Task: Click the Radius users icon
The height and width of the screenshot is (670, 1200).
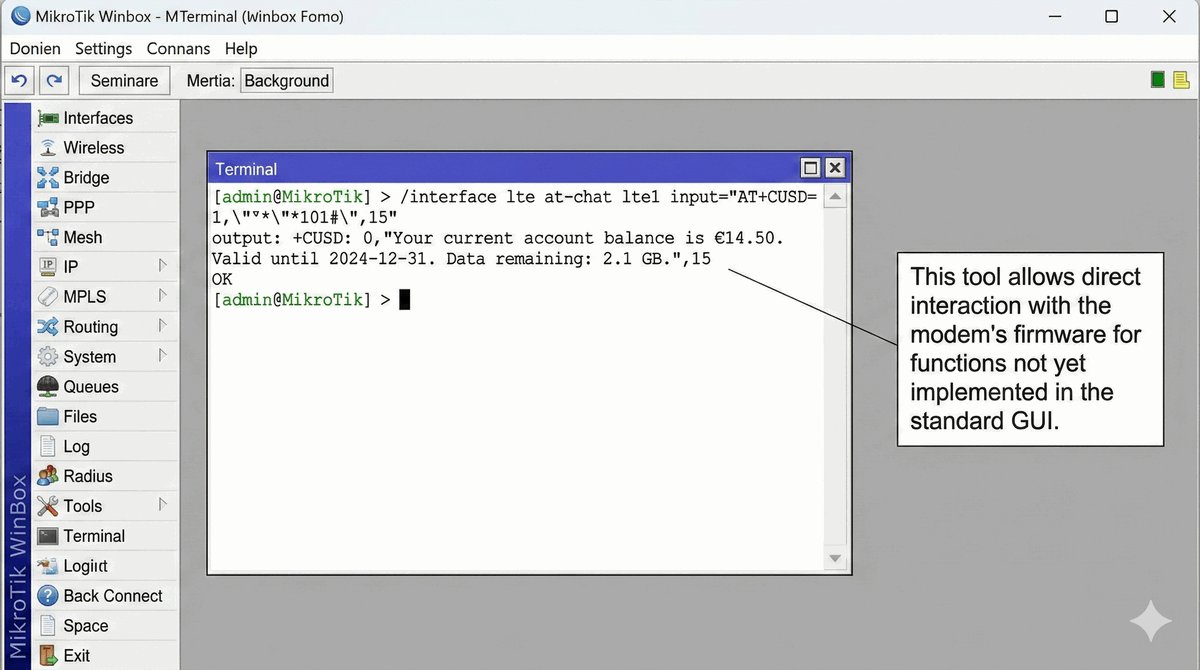Action: click(x=48, y=476)
